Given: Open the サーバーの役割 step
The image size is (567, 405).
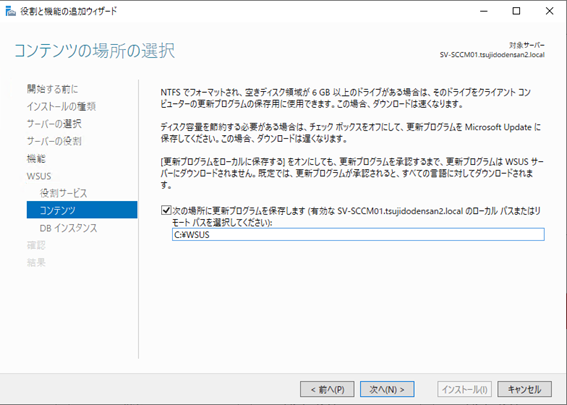Looking at the screenshot, I should coord(54,141).
